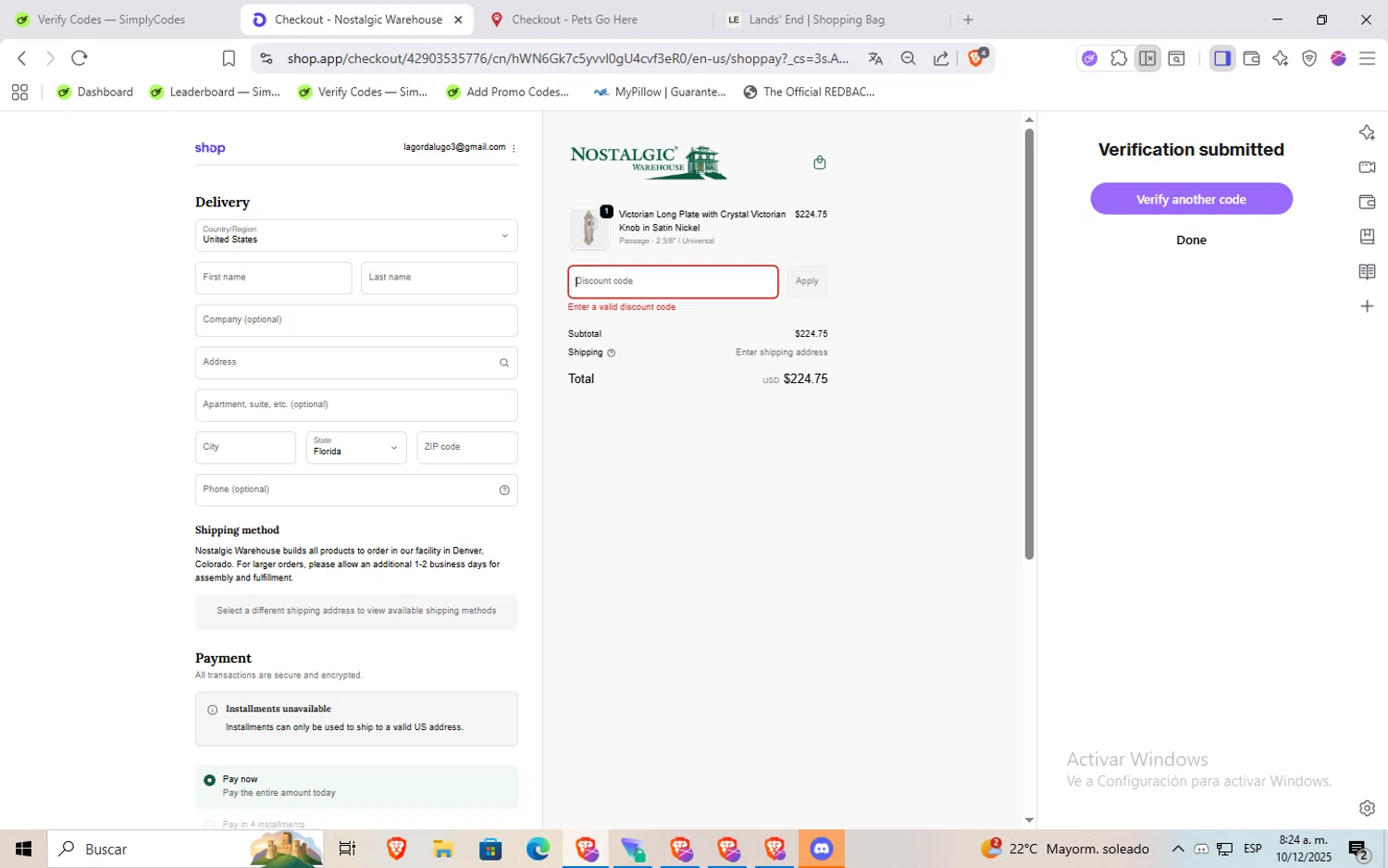Open sidebar reading list icon

tap(1367, 271)
